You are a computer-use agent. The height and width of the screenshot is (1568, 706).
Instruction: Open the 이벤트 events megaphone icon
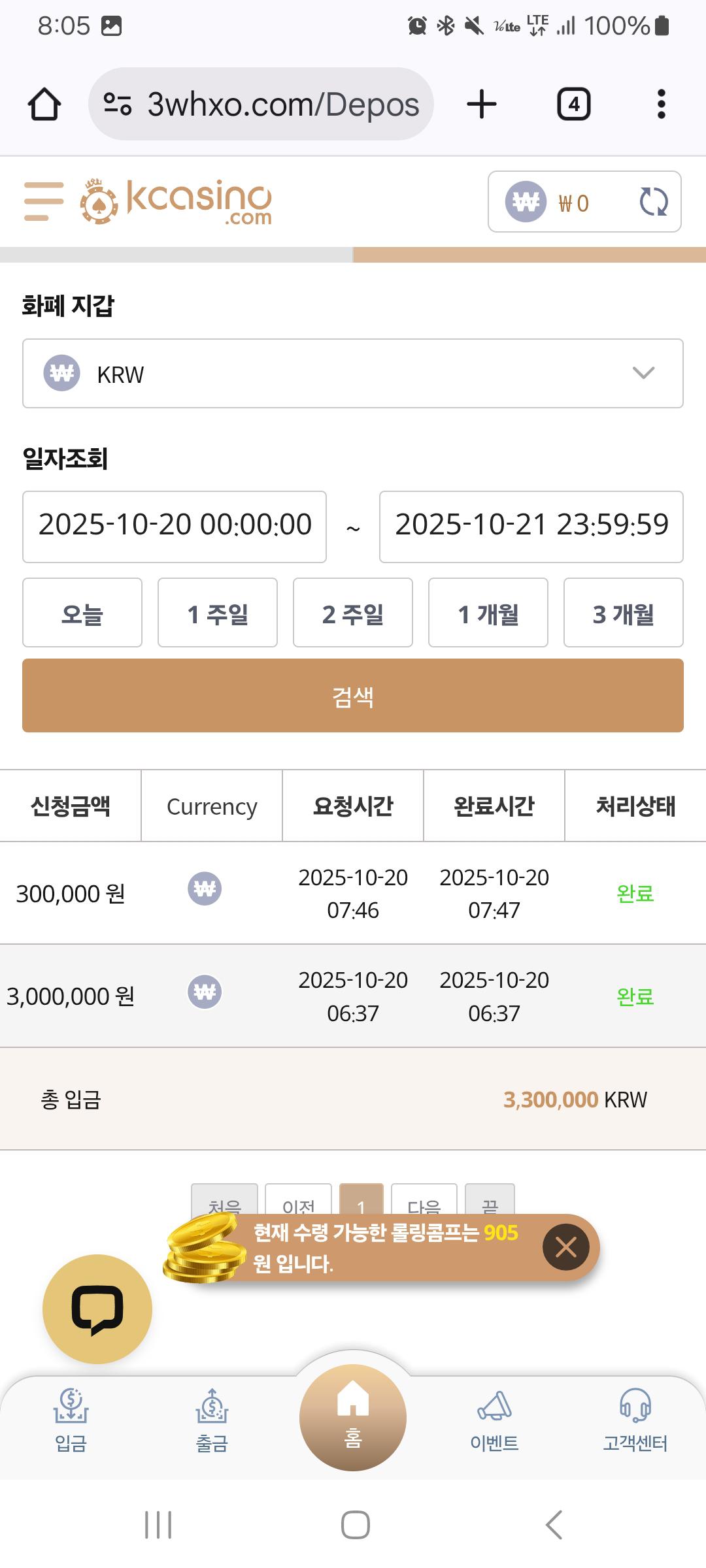point(494,1420)
